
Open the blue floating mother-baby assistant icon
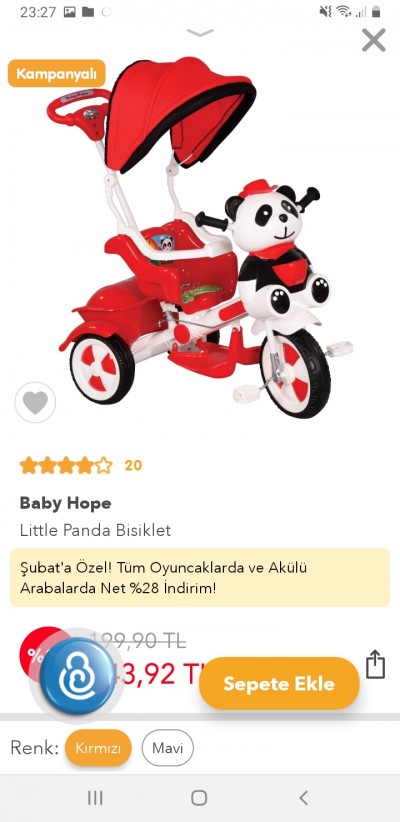pos(77,677)
